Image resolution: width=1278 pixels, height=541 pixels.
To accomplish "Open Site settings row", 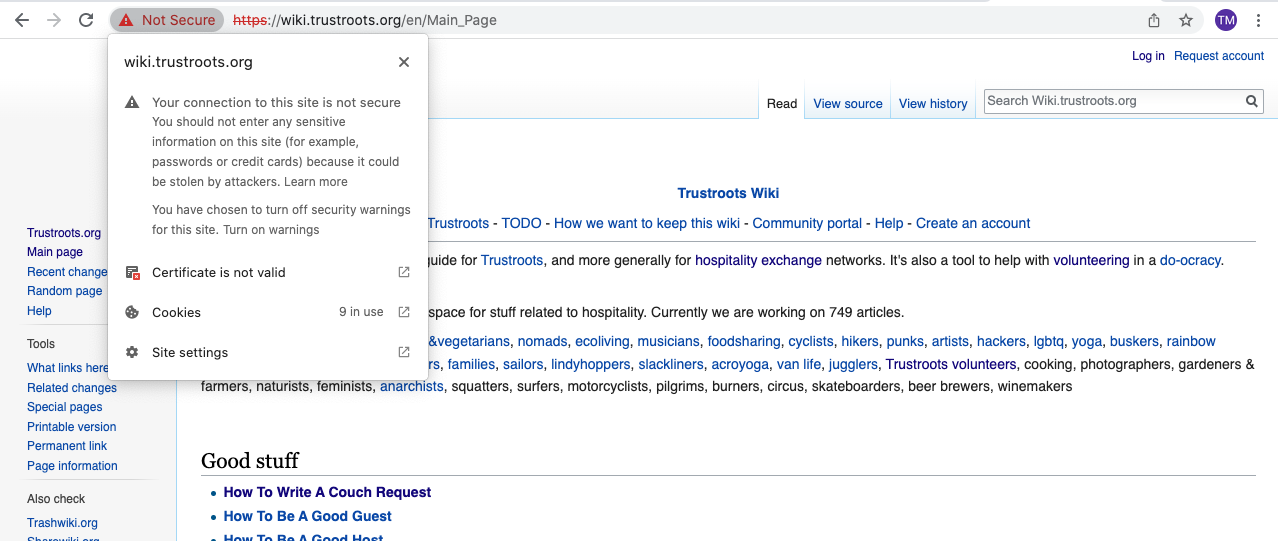I will [x=268, y=352].
